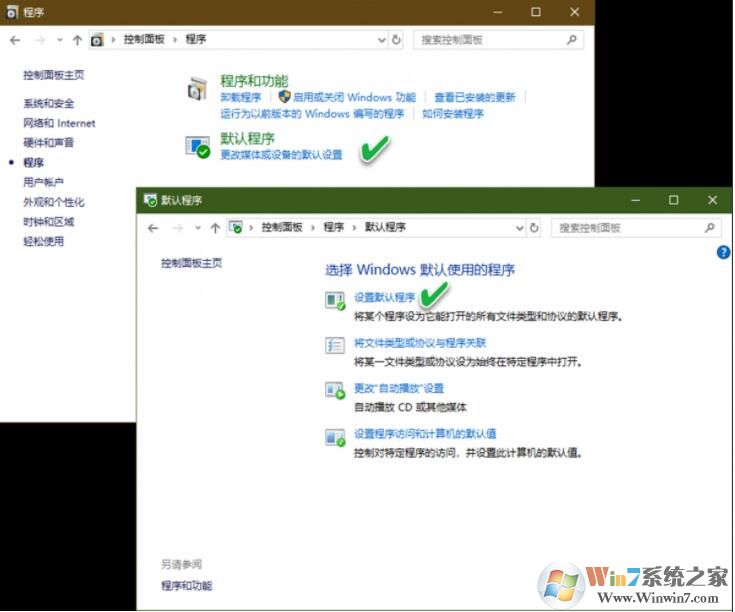Viewport: 735px width, 612px height.
Task: Click 卸载程序 link
Action: coord(240,98)
